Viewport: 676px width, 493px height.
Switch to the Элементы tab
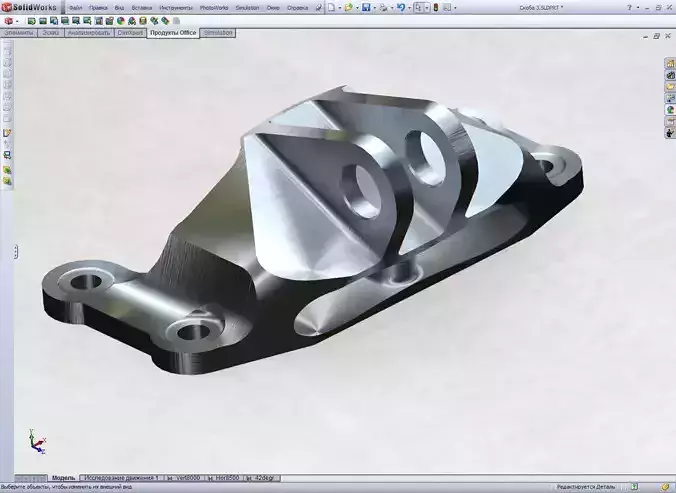[x=19, y=33]
